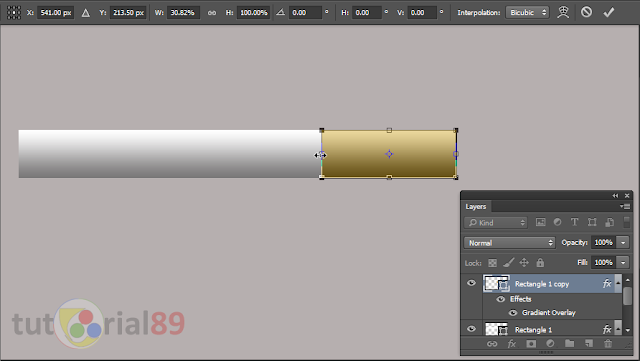
Task: Switch to warp mode icon
Action: [563, 12]
